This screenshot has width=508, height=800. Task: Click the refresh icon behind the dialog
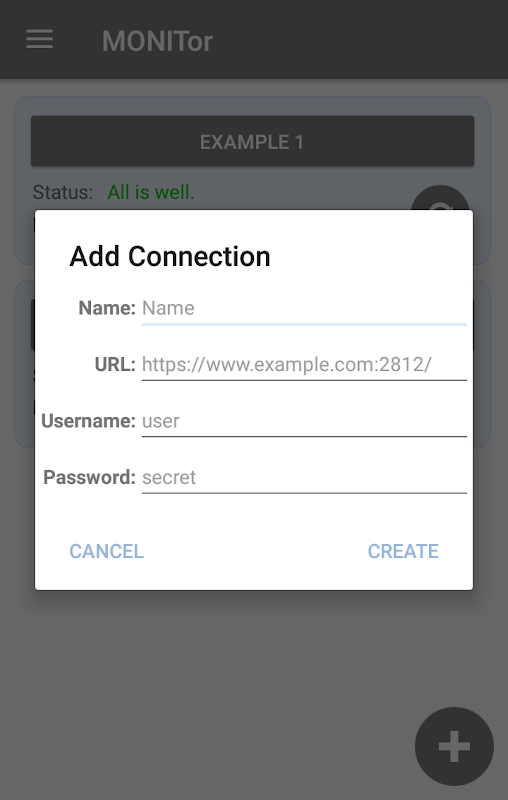pyautogui.click(x=440, y=198)
